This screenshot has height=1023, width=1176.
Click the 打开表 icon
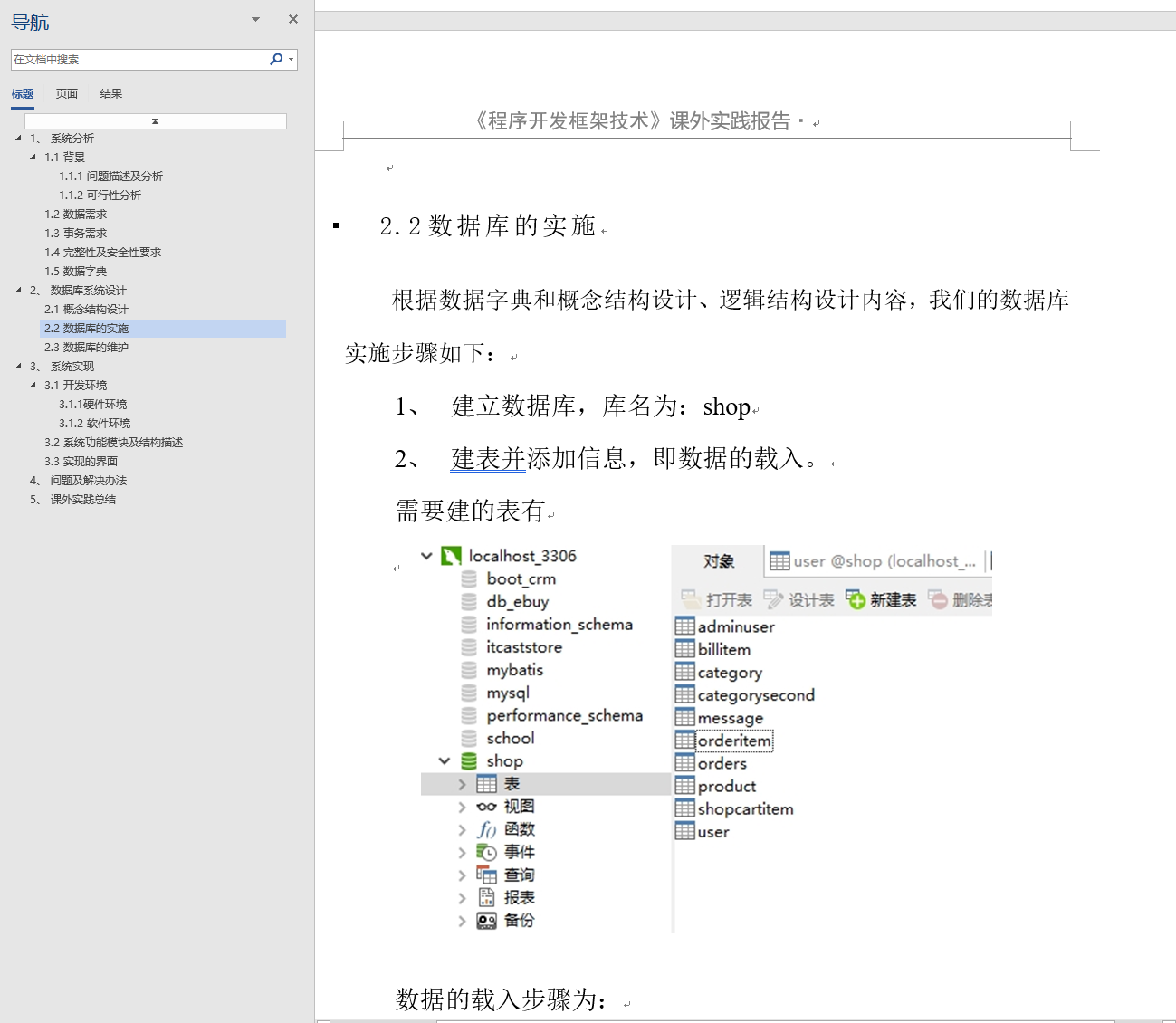tap(690, 599)
